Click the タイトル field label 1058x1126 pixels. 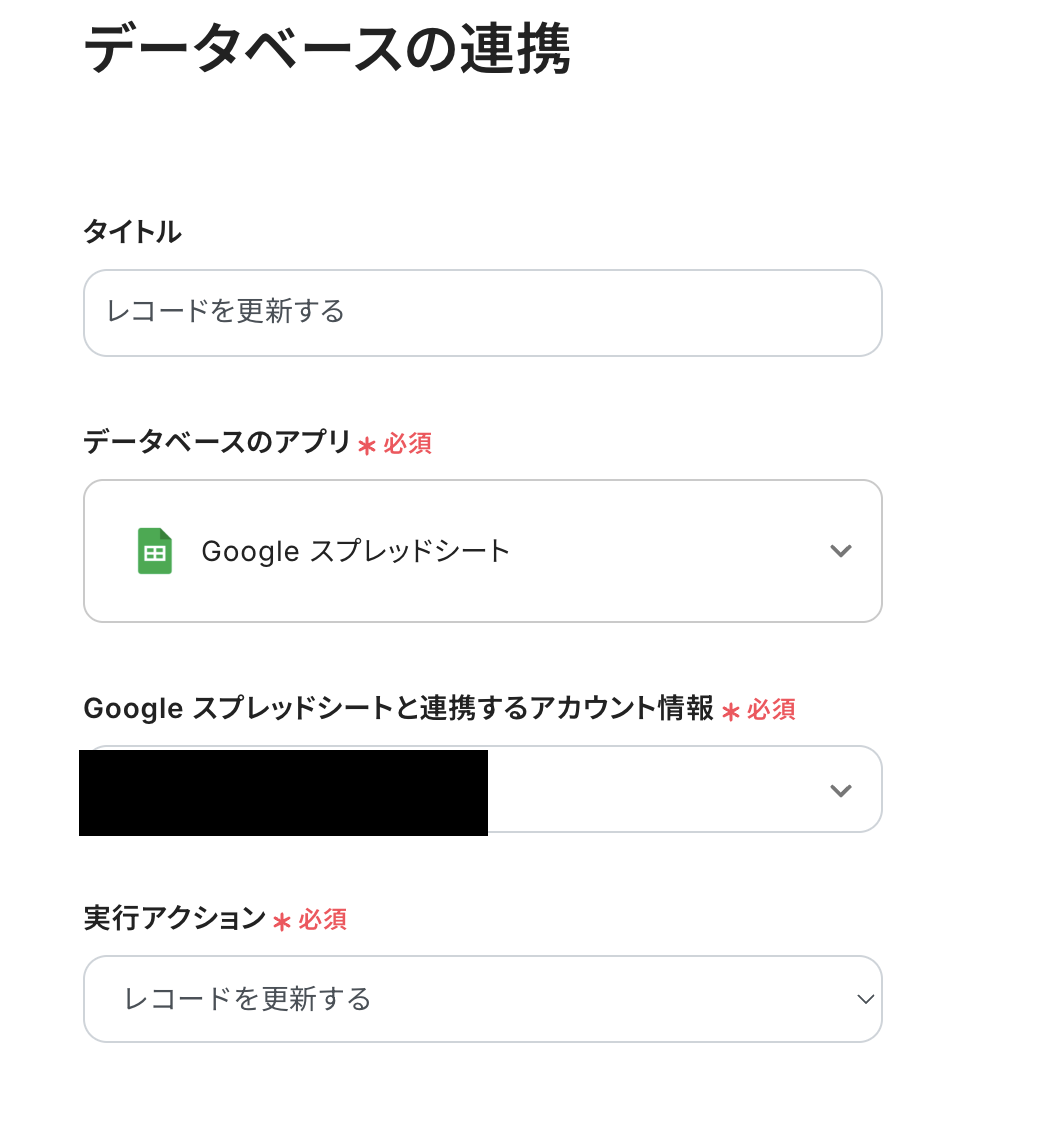coord(132,232)
